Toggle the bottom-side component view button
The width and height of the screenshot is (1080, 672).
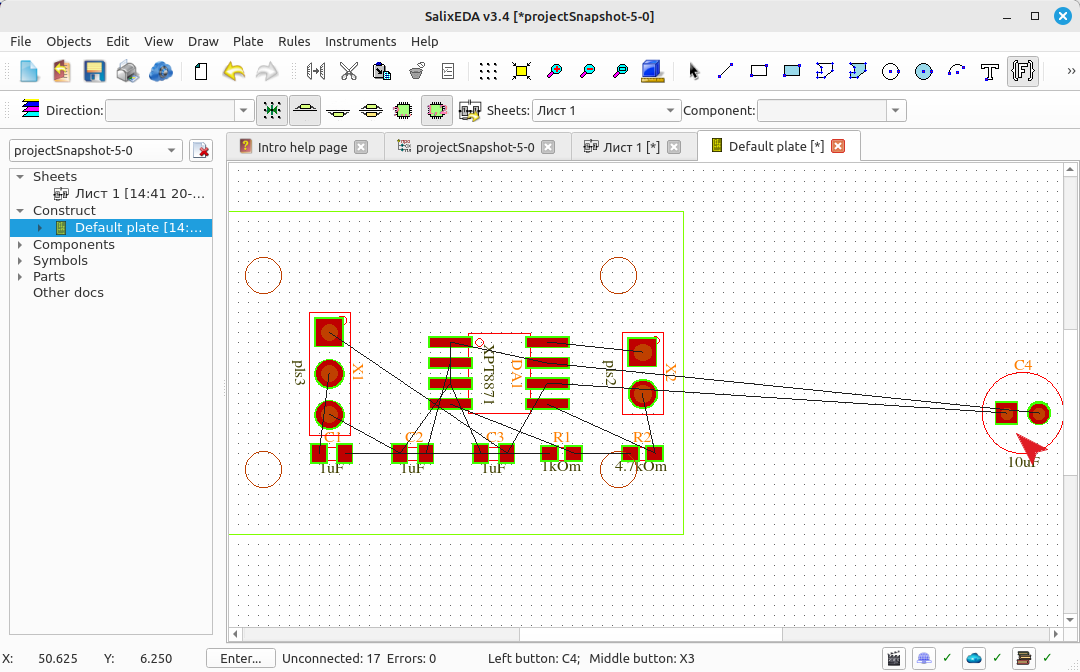pos(338,110)
